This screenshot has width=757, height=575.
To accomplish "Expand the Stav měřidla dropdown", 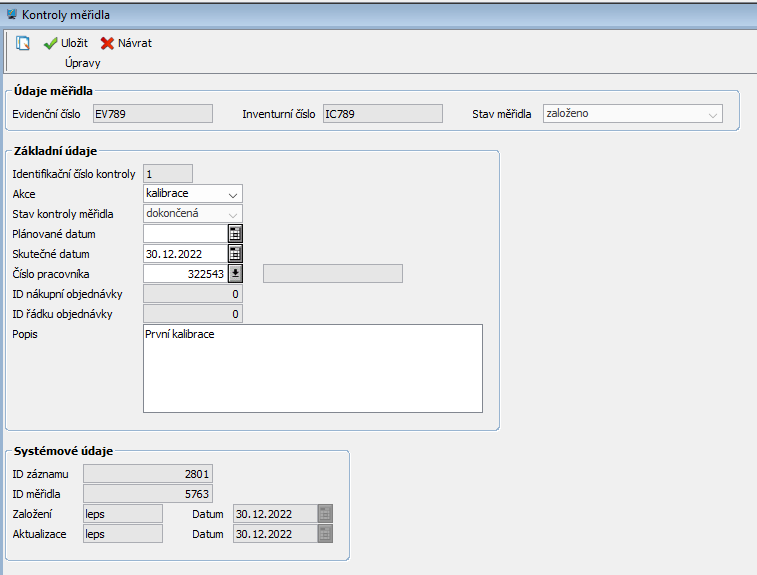I will (712, 114).
